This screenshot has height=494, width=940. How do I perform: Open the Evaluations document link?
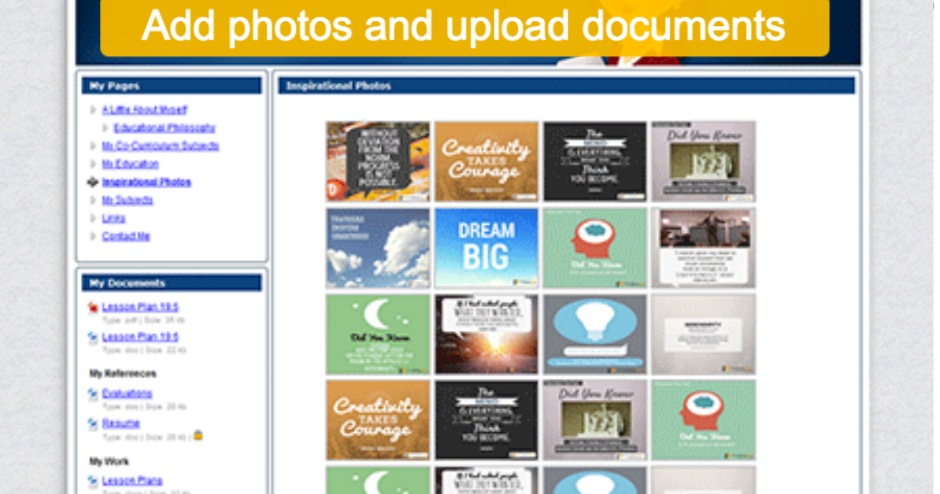coord(127,393)
